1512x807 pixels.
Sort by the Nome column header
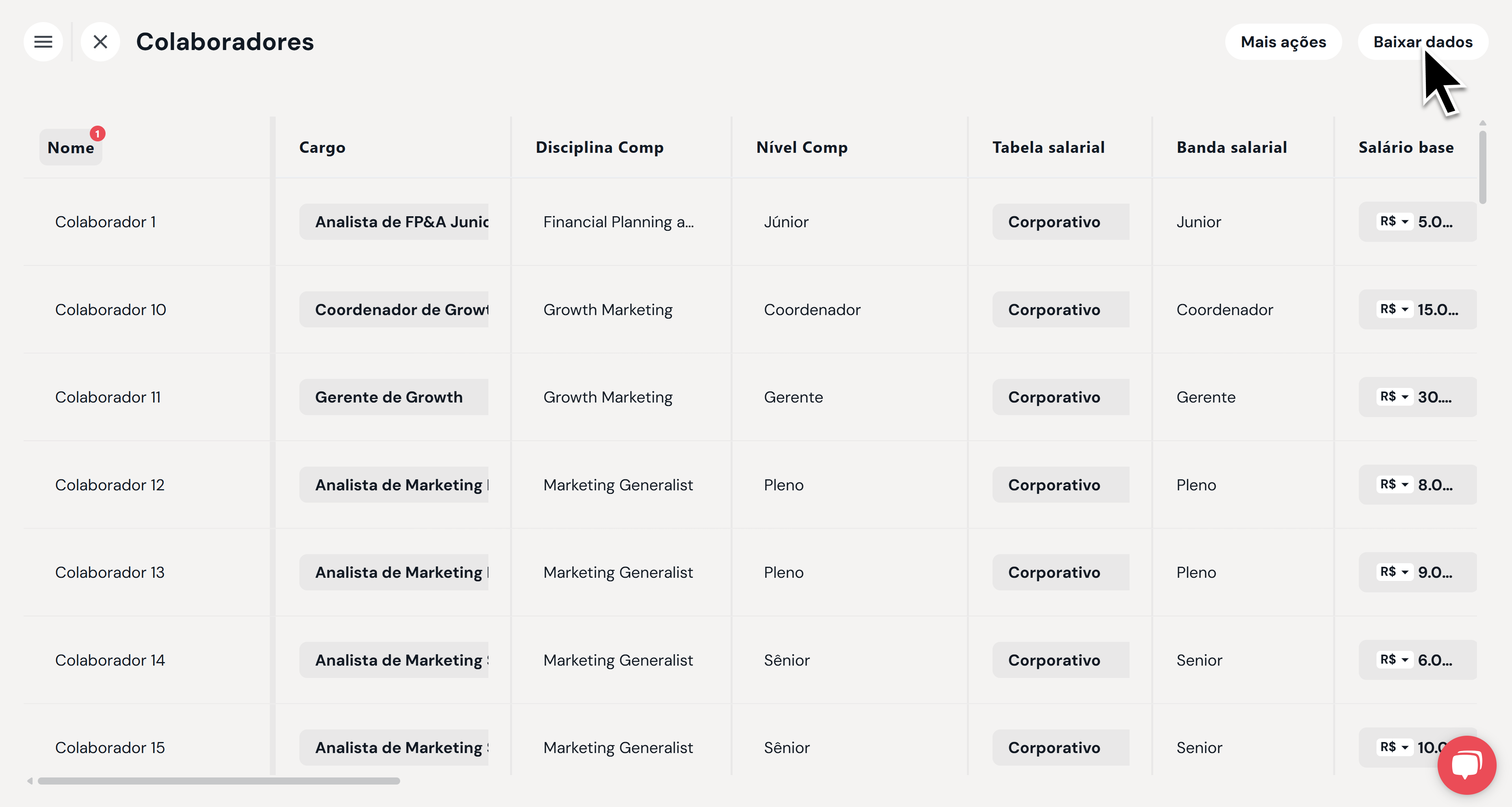point(70,147)
